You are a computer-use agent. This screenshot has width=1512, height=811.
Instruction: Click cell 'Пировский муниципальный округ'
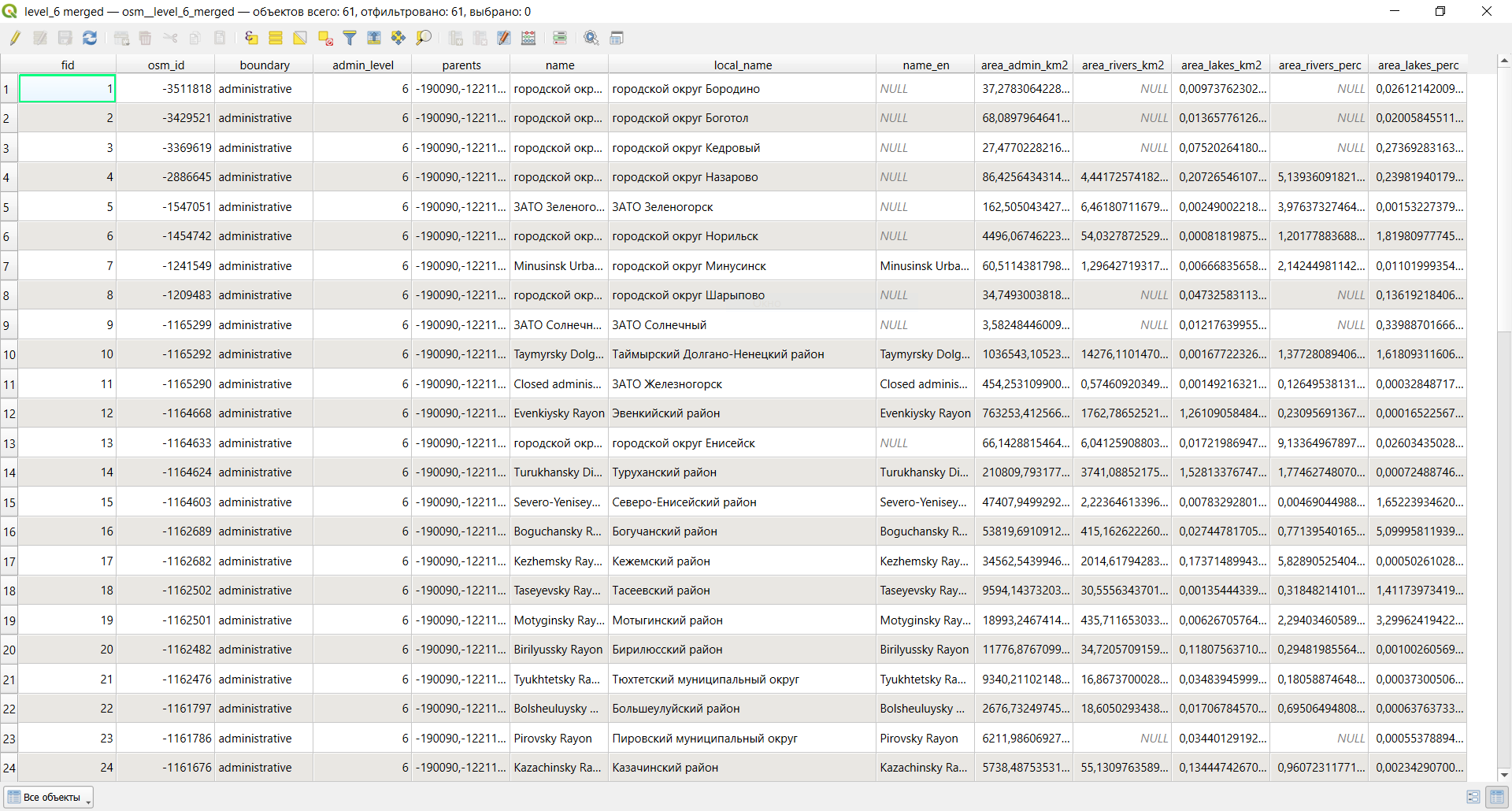[x=743, y=739]
